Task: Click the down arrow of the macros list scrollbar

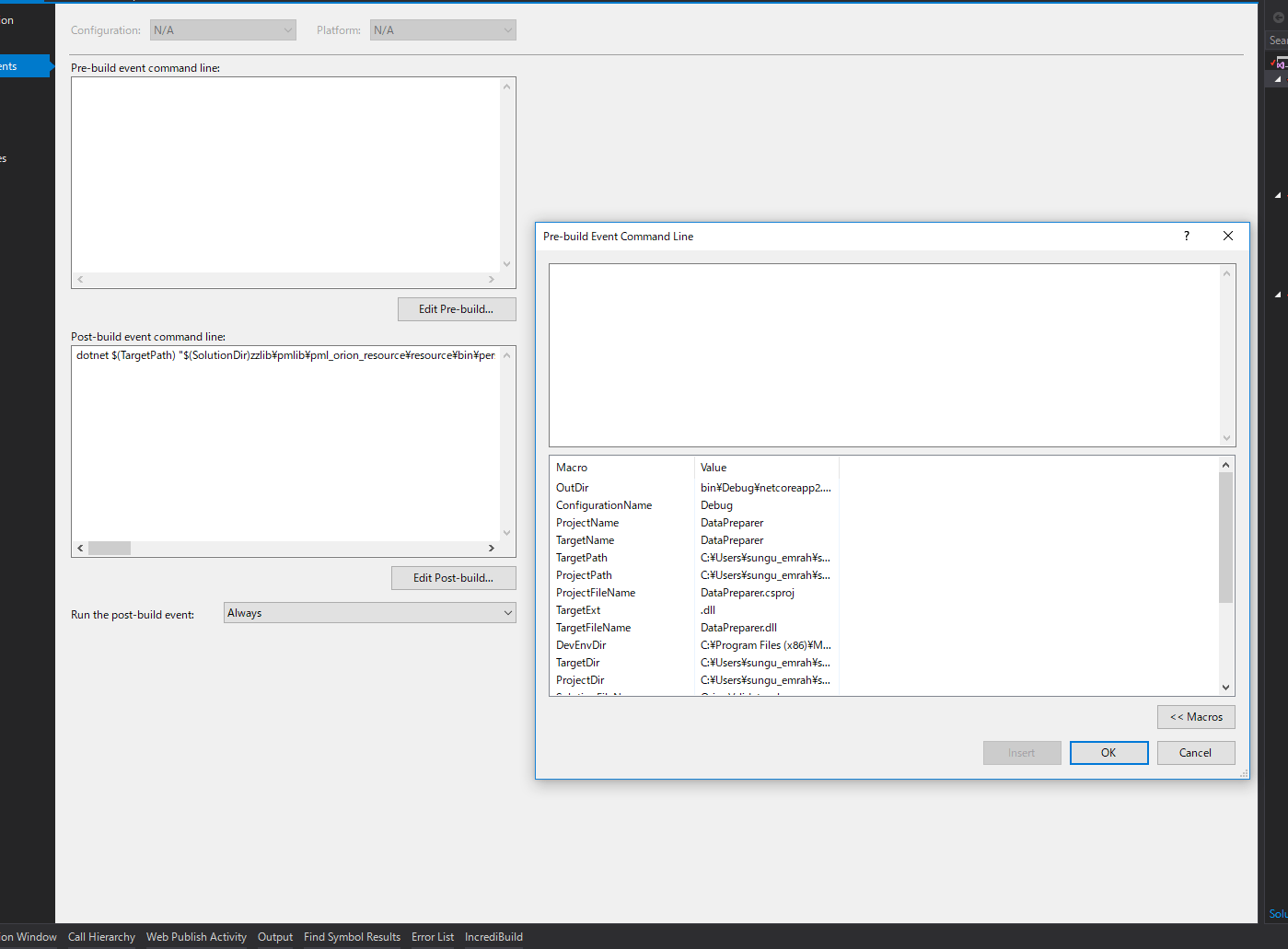Action: (1225, 686)
